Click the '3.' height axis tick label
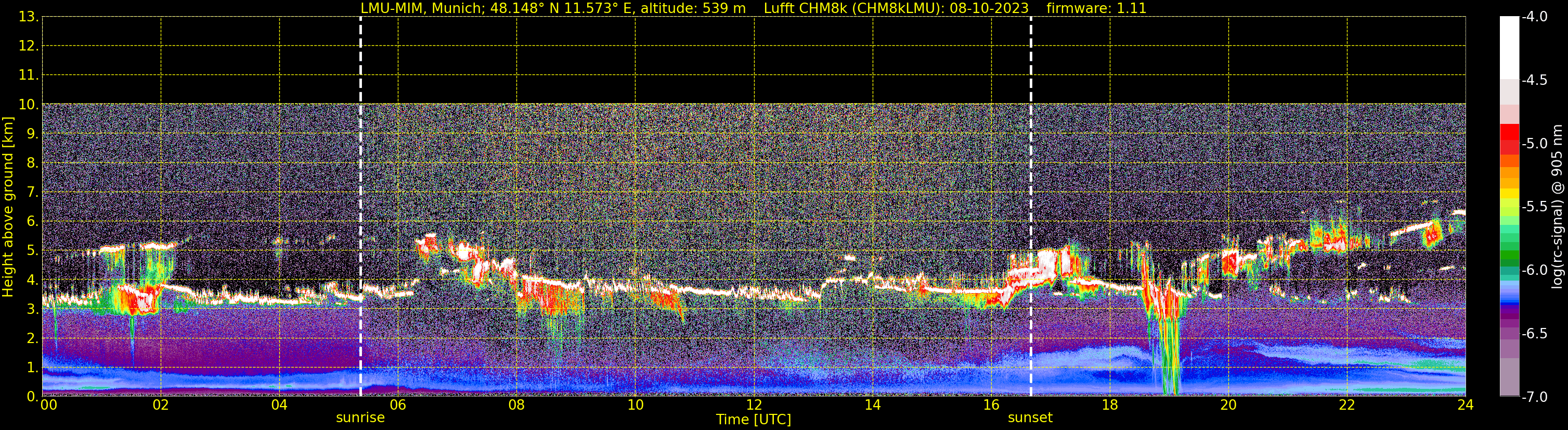Viewport: 1568px width, 430px height. pos(32,309)
